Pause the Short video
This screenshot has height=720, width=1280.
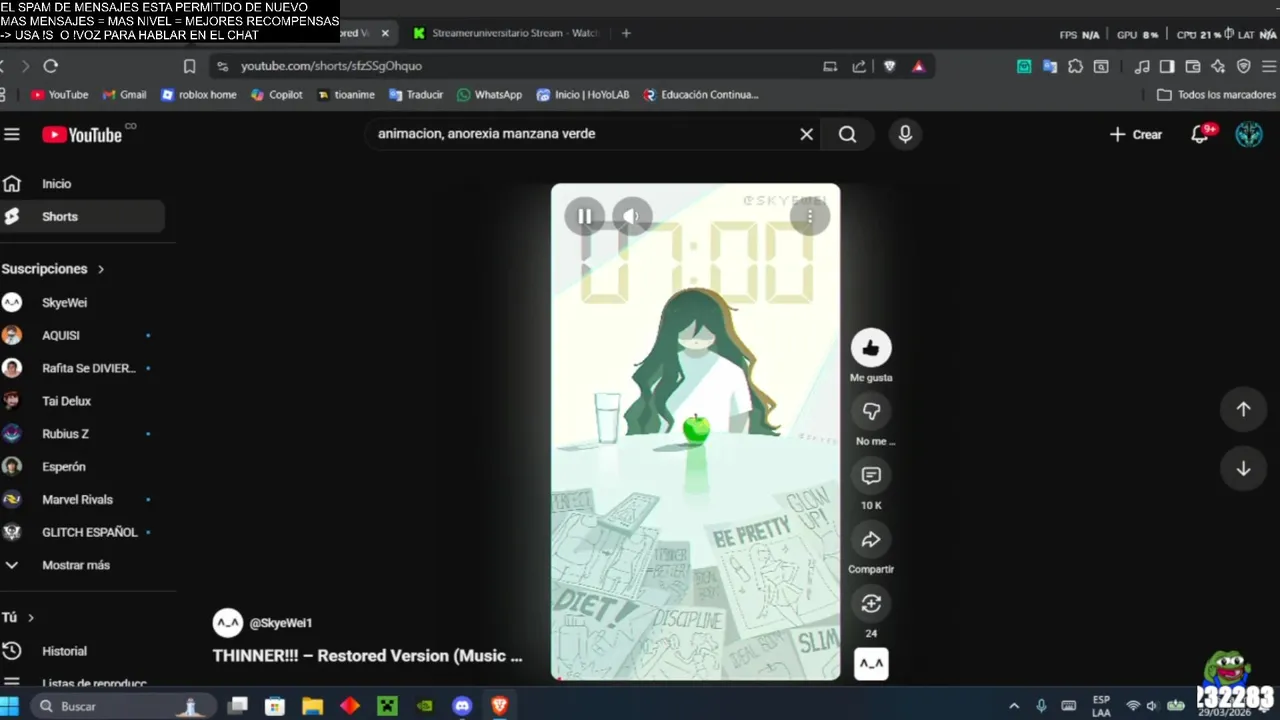click(585, 216)
